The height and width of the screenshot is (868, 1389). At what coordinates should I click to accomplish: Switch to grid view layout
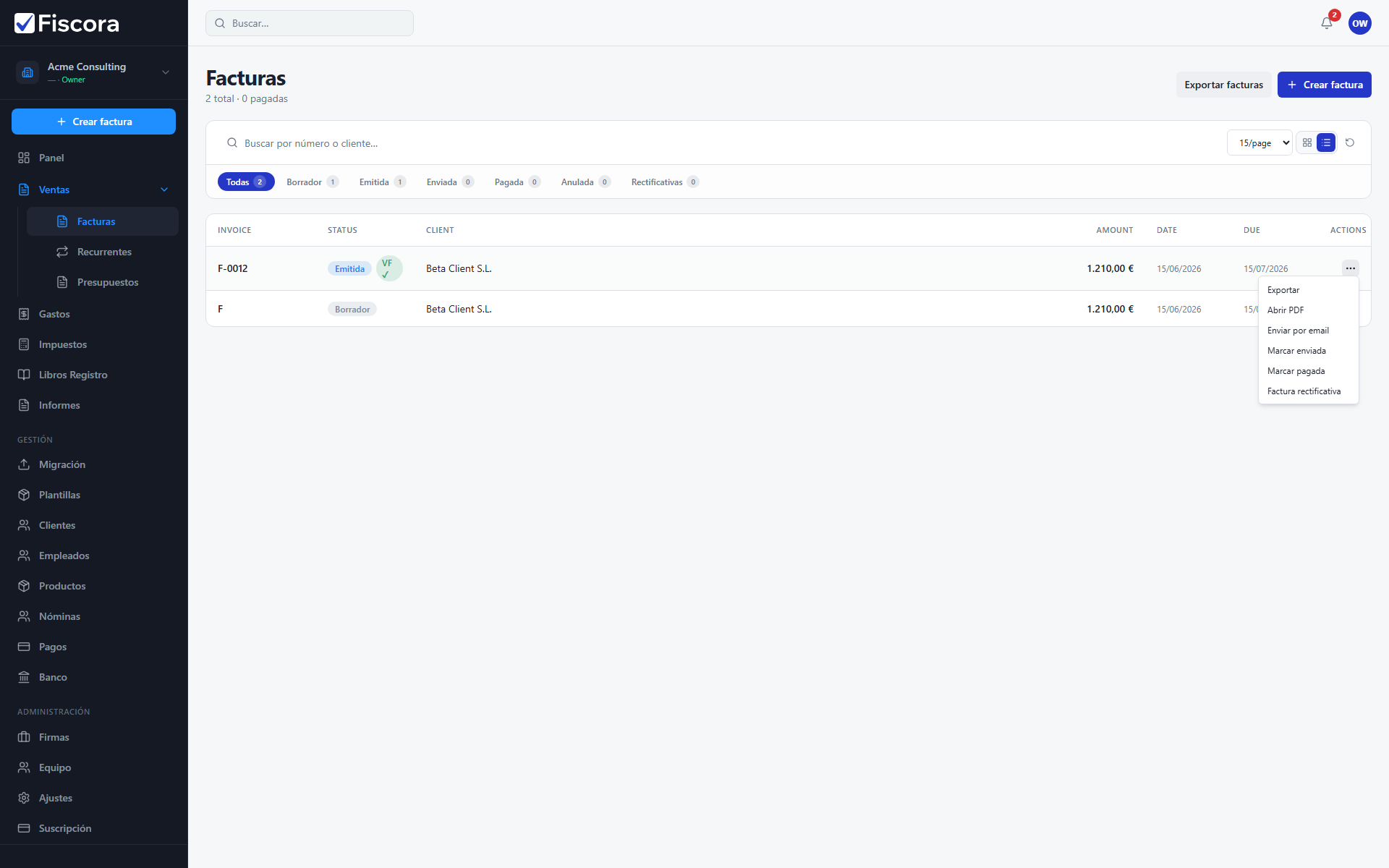[1307, 143]
